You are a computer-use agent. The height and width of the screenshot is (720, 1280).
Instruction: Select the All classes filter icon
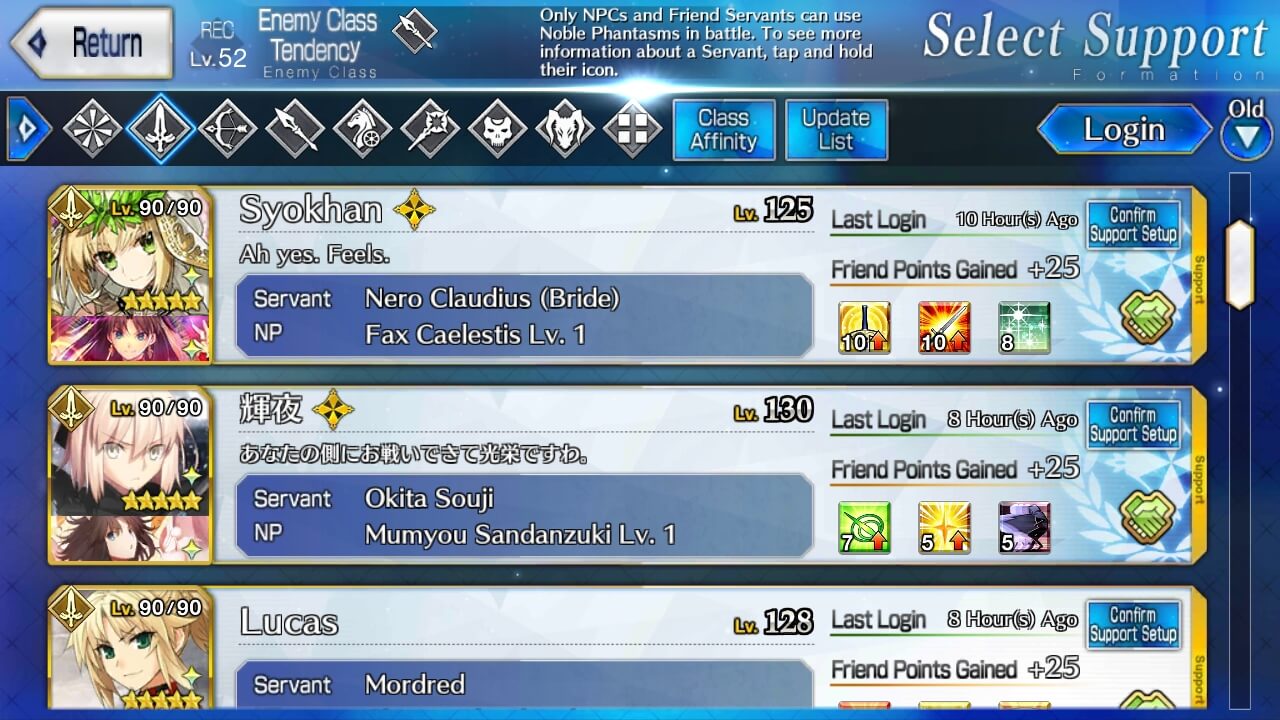92,129
